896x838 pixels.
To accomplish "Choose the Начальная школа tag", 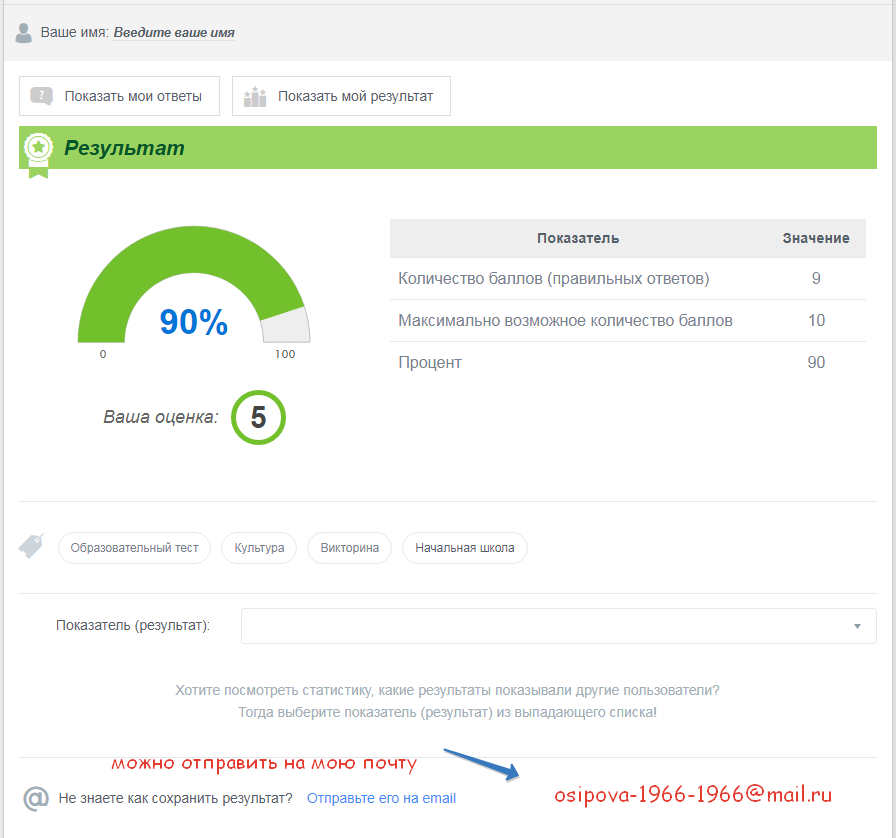I will click(464, 548).
